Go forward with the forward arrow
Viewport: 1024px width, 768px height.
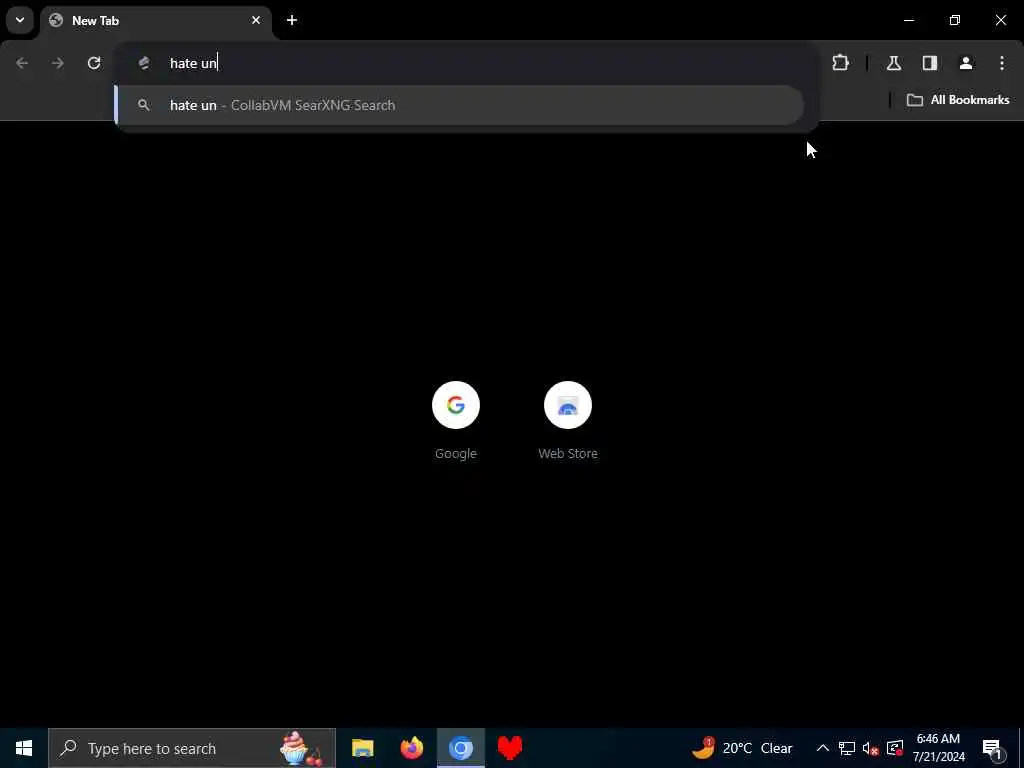click(x=58, y=63)
